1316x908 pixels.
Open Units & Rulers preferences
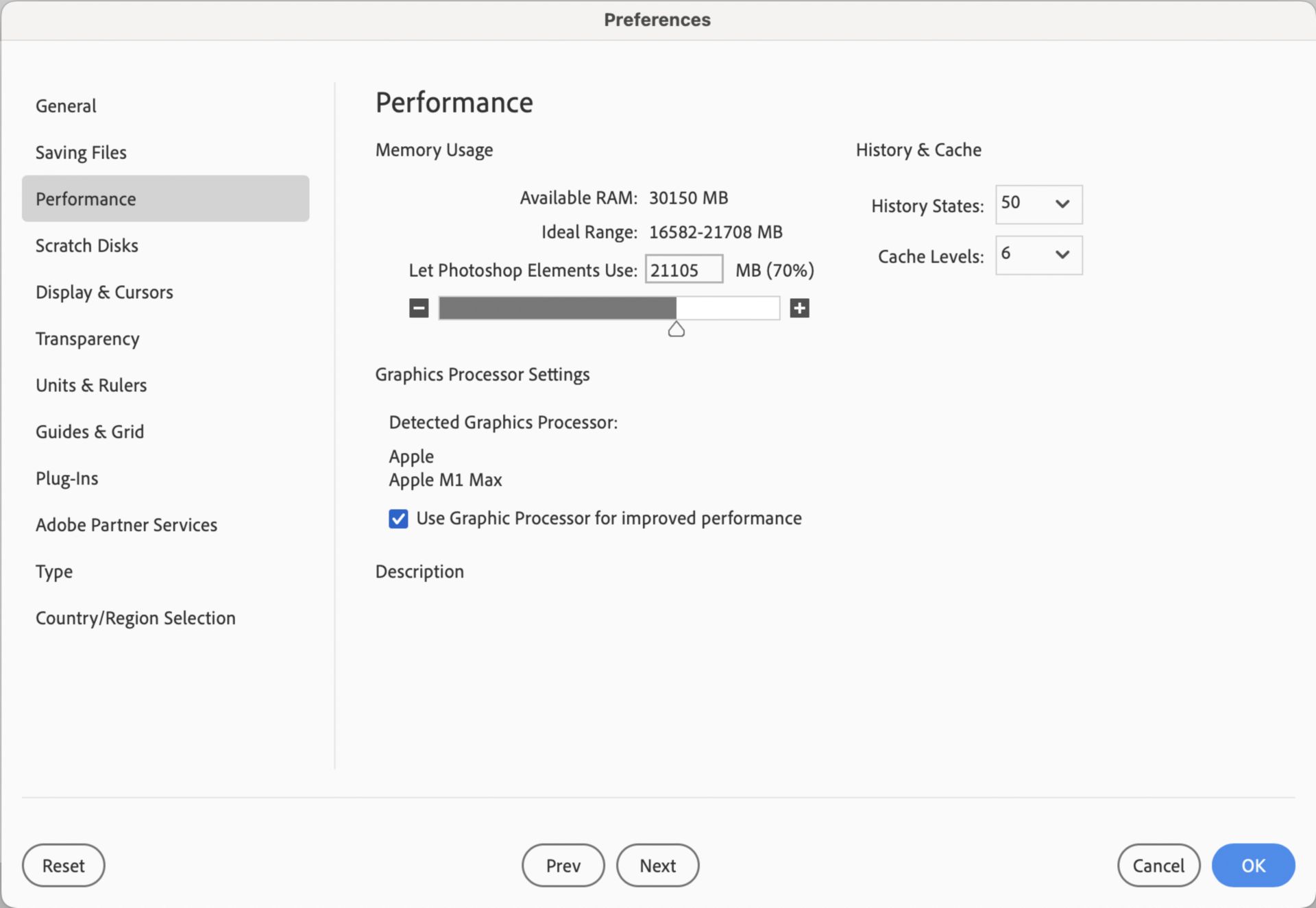[x=165, y=385]
